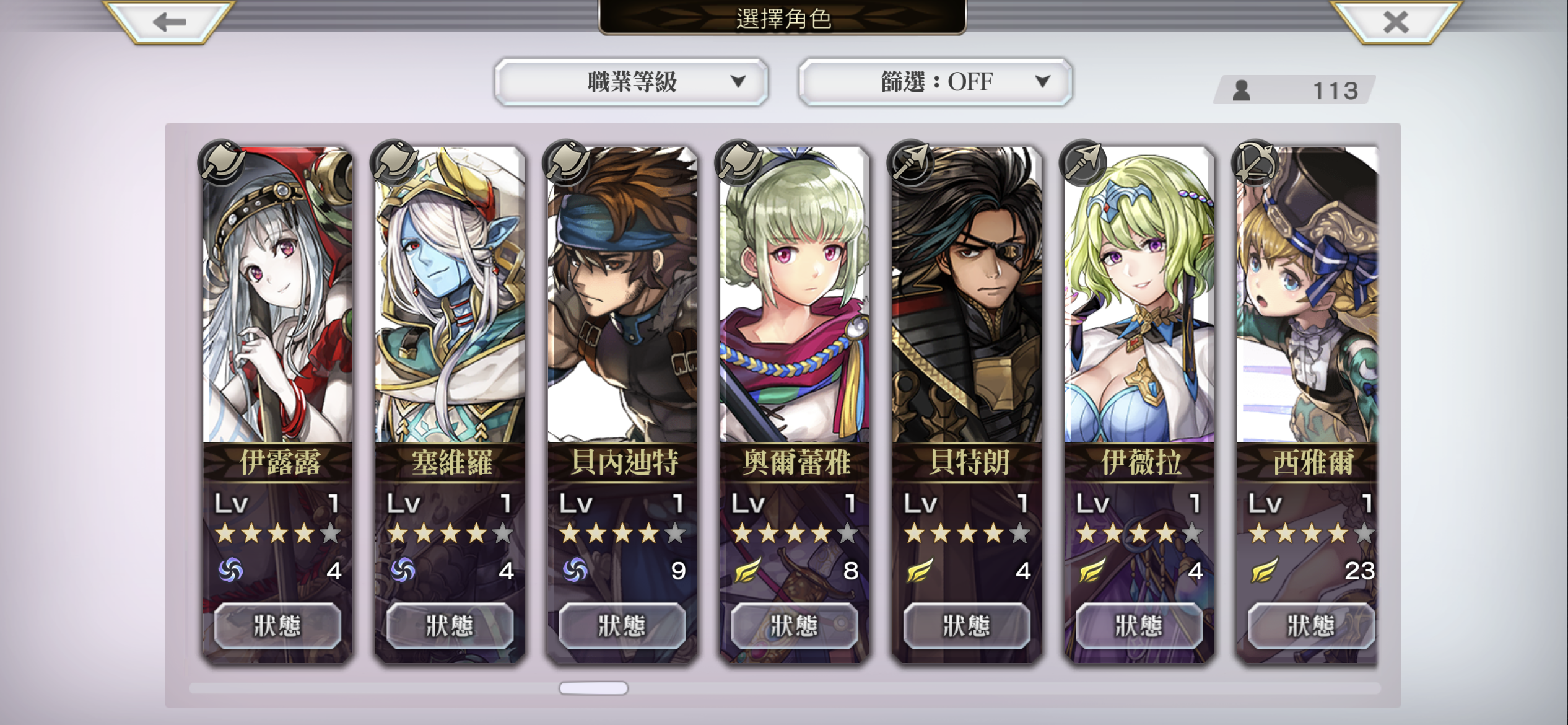This screenshot has width=1568, height=725.
Task: Open 狀態 for 西雅爾
Action: [x=1311, y=626]
